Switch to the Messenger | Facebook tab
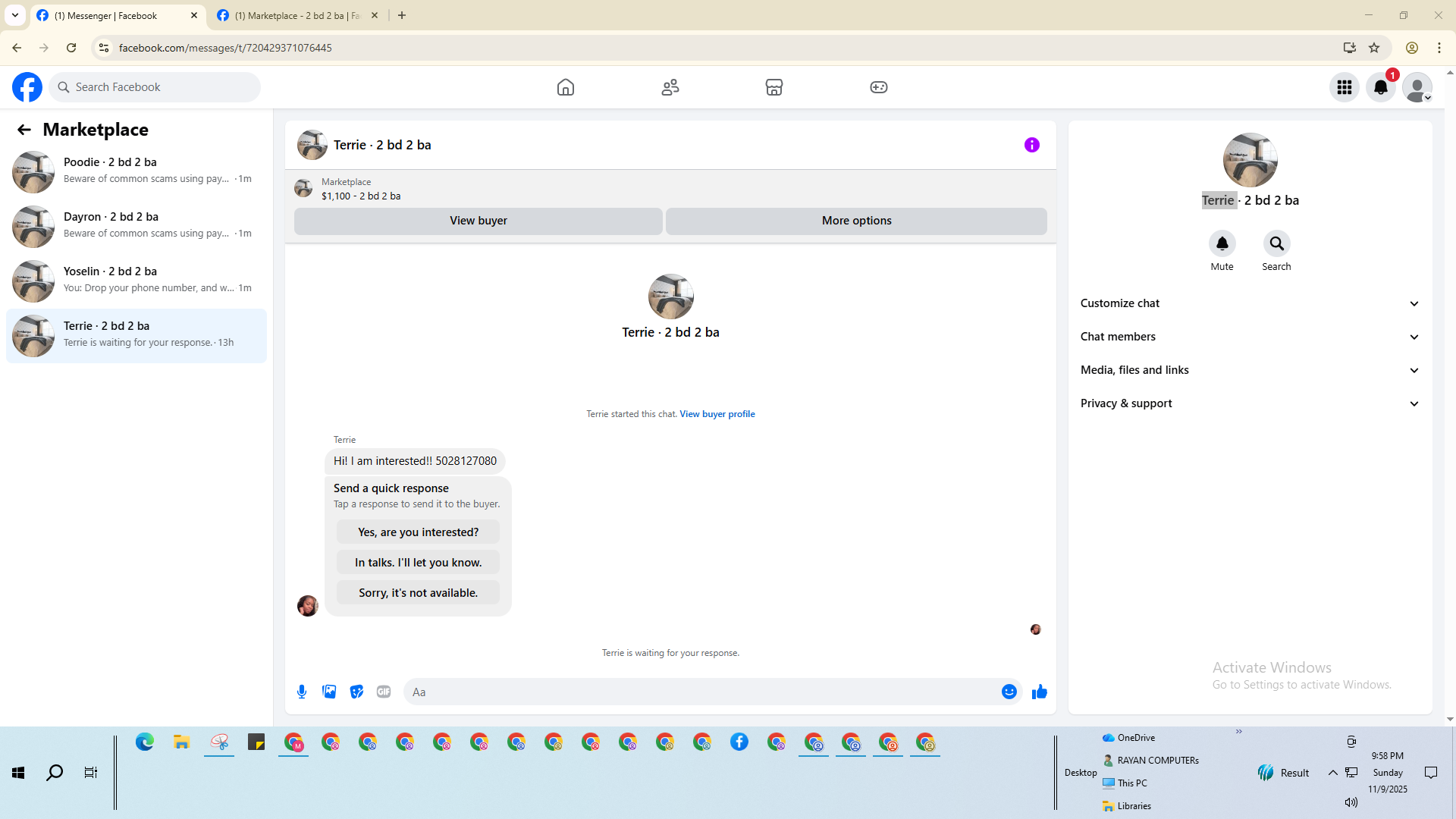 click(x=118, y=16)
